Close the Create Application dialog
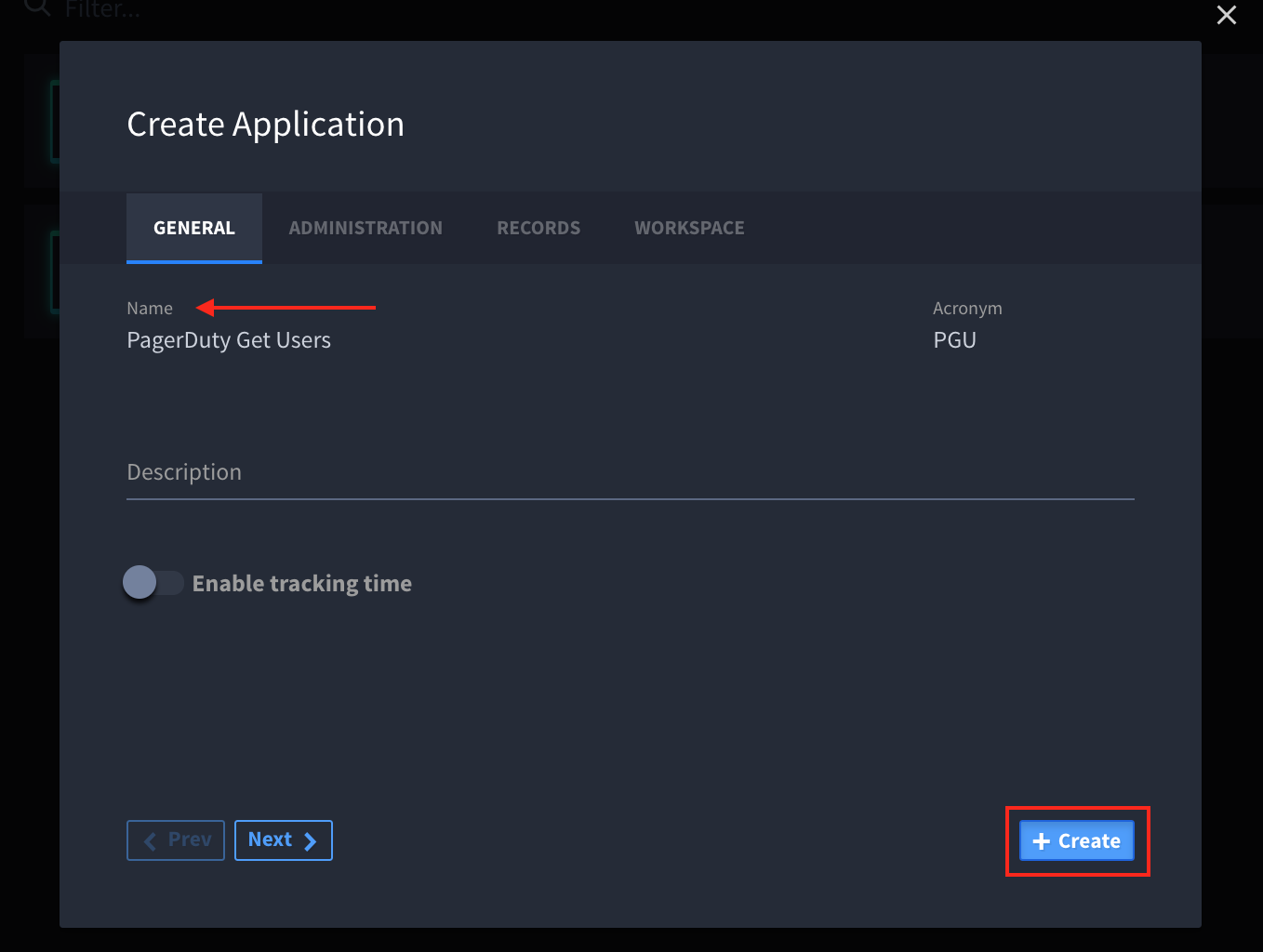Screen dimensions: 1263x952 click(x=1226, y=15)
